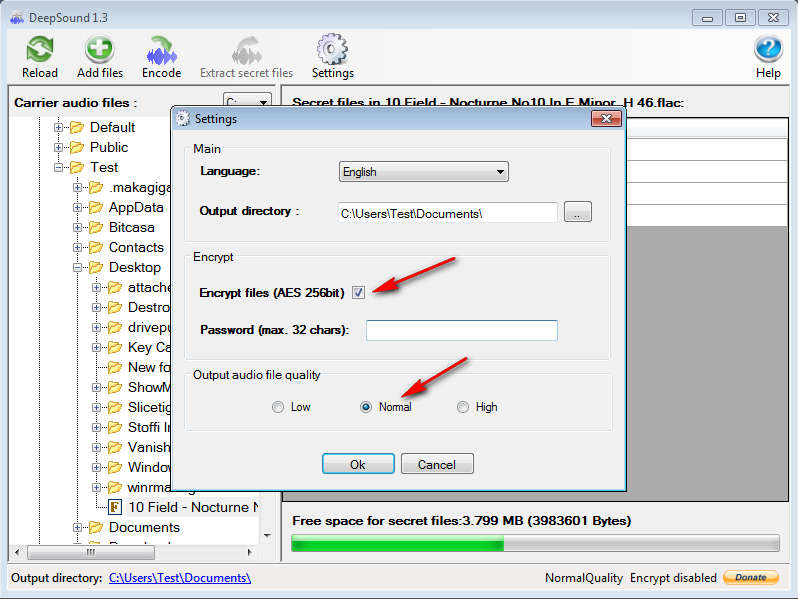Select High output audio quality
The width and height of the screenshot is (798, 599).
point(463,407)
